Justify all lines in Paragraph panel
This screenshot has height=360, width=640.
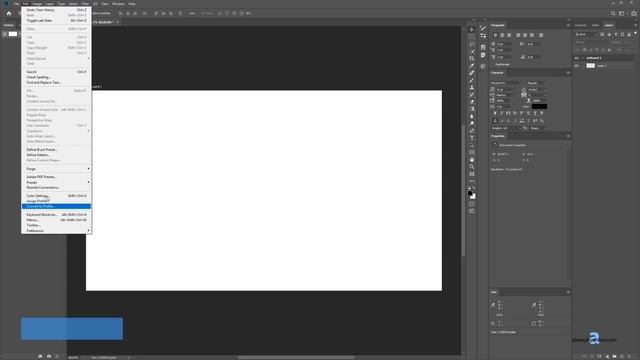click(541, 35)
